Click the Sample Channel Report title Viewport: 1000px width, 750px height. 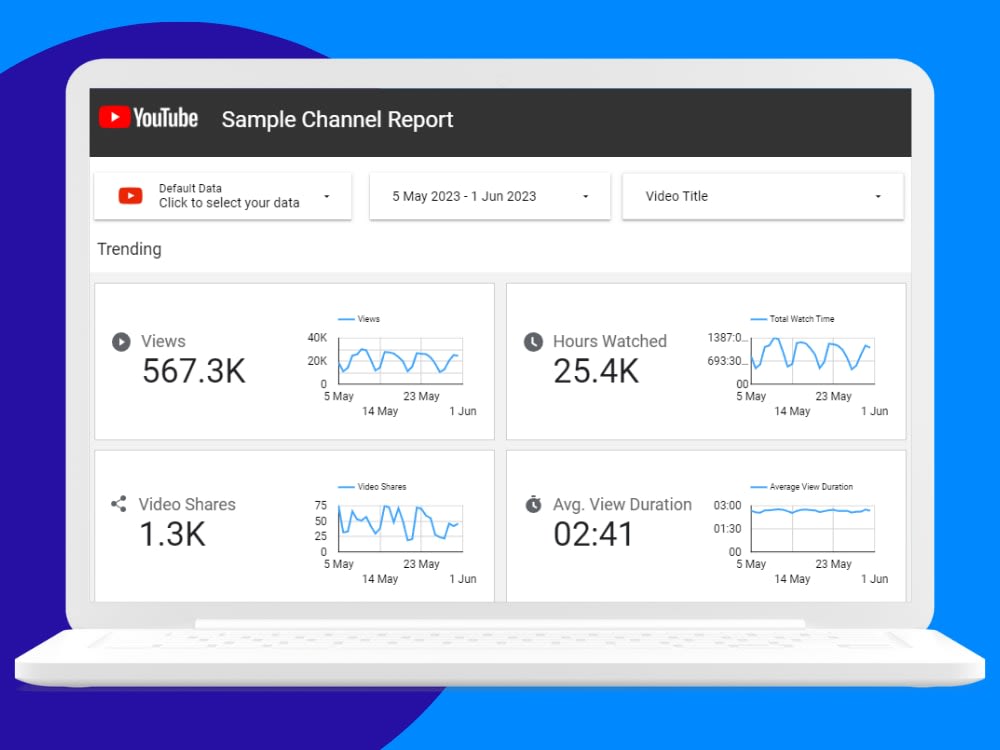point(337,119)
